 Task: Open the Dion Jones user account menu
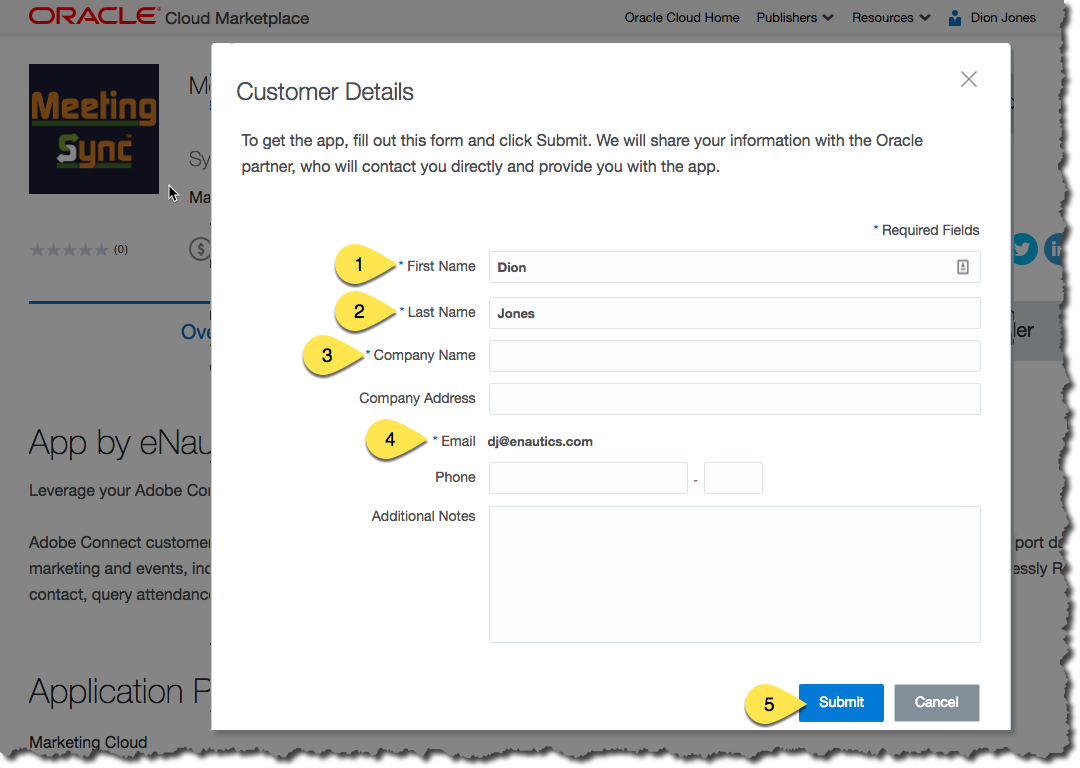[x=1003, y=17]
